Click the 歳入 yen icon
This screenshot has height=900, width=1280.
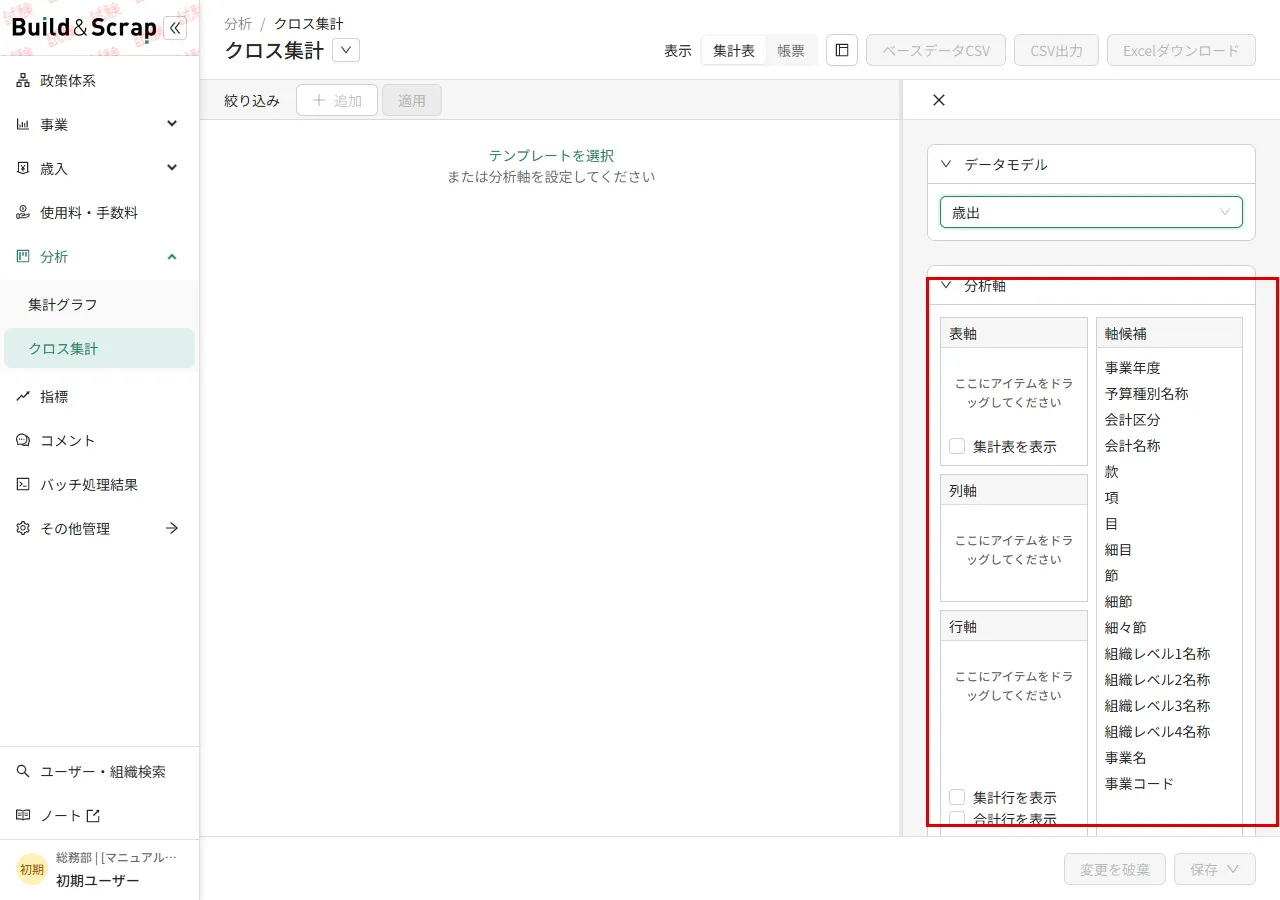pos(23,169)
